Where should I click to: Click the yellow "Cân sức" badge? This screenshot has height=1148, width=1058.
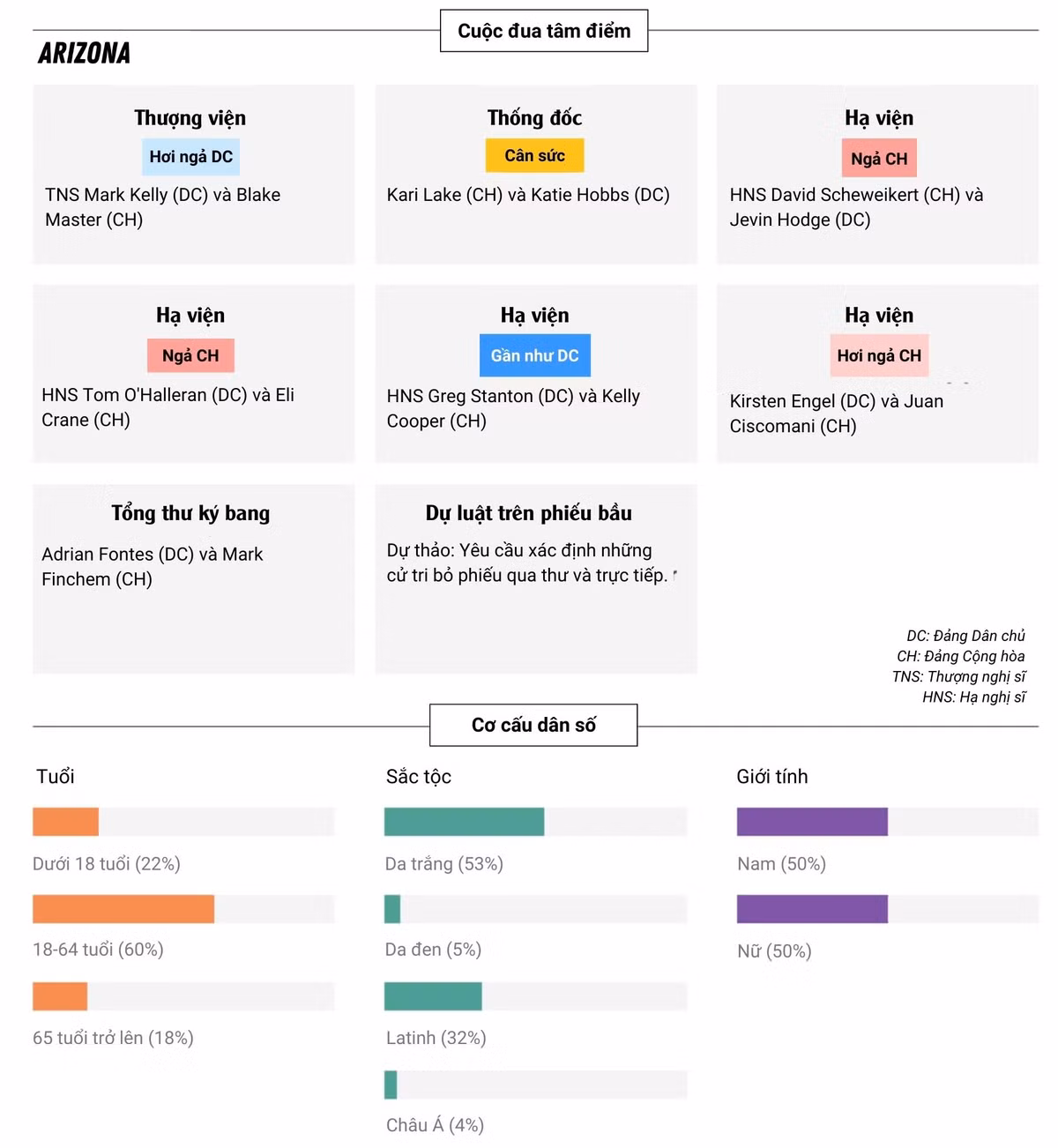534,156
